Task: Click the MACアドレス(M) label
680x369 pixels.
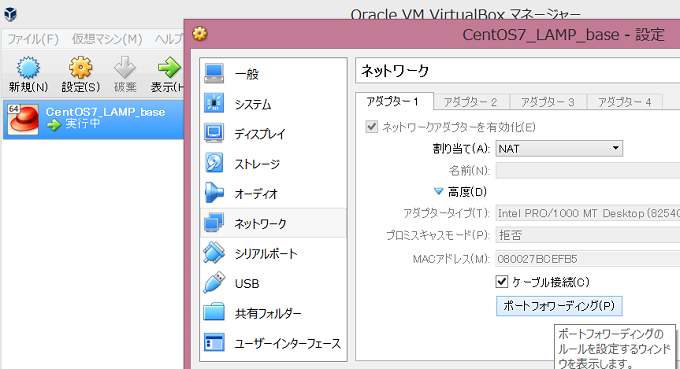Action: click(x=451, y=259)
